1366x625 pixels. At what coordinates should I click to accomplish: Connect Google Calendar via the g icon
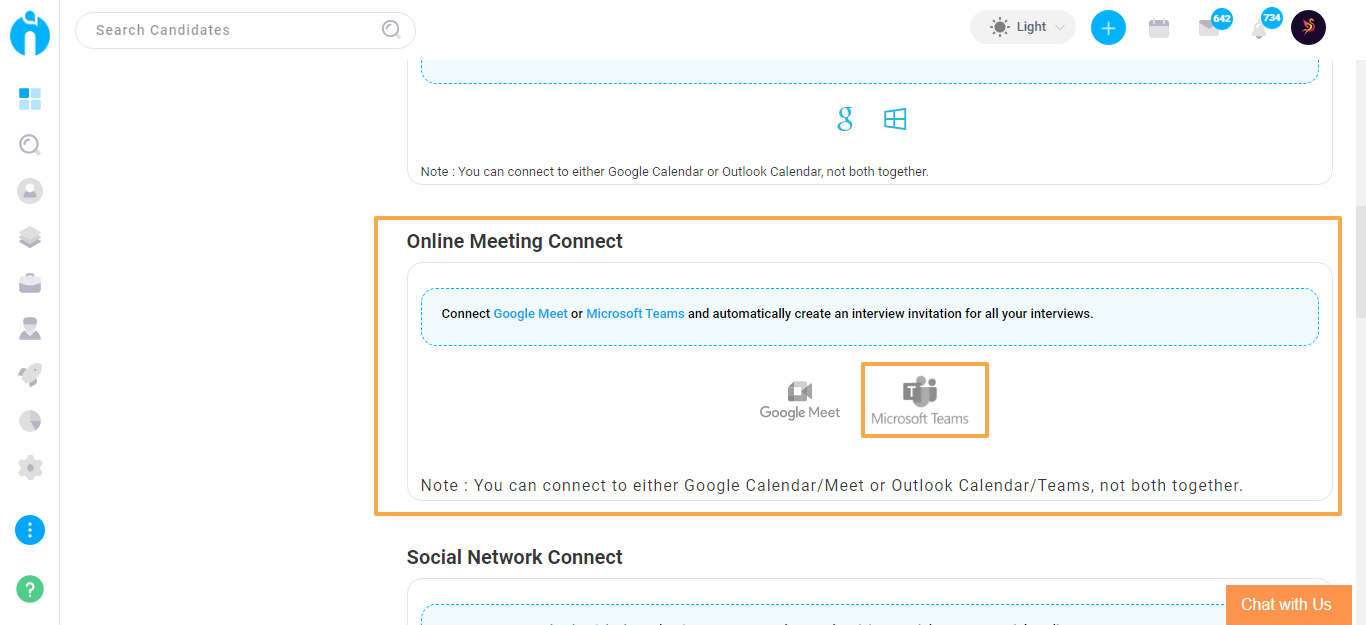(x=845, y=120)
